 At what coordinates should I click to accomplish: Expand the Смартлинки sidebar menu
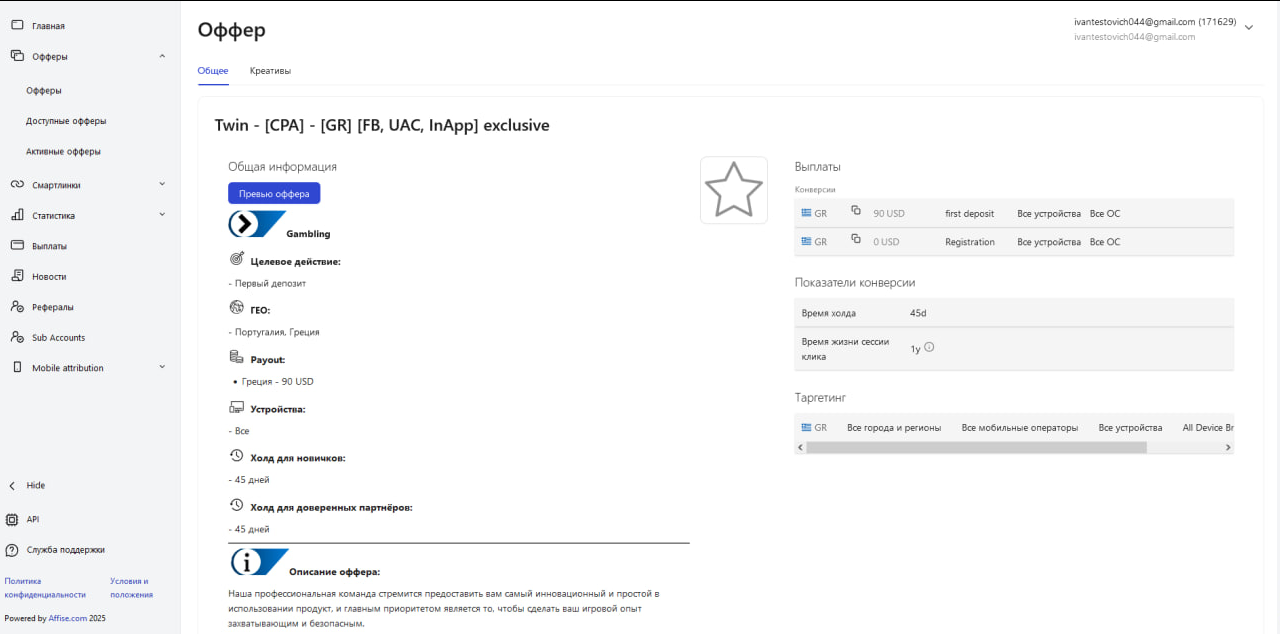[162, 184]
